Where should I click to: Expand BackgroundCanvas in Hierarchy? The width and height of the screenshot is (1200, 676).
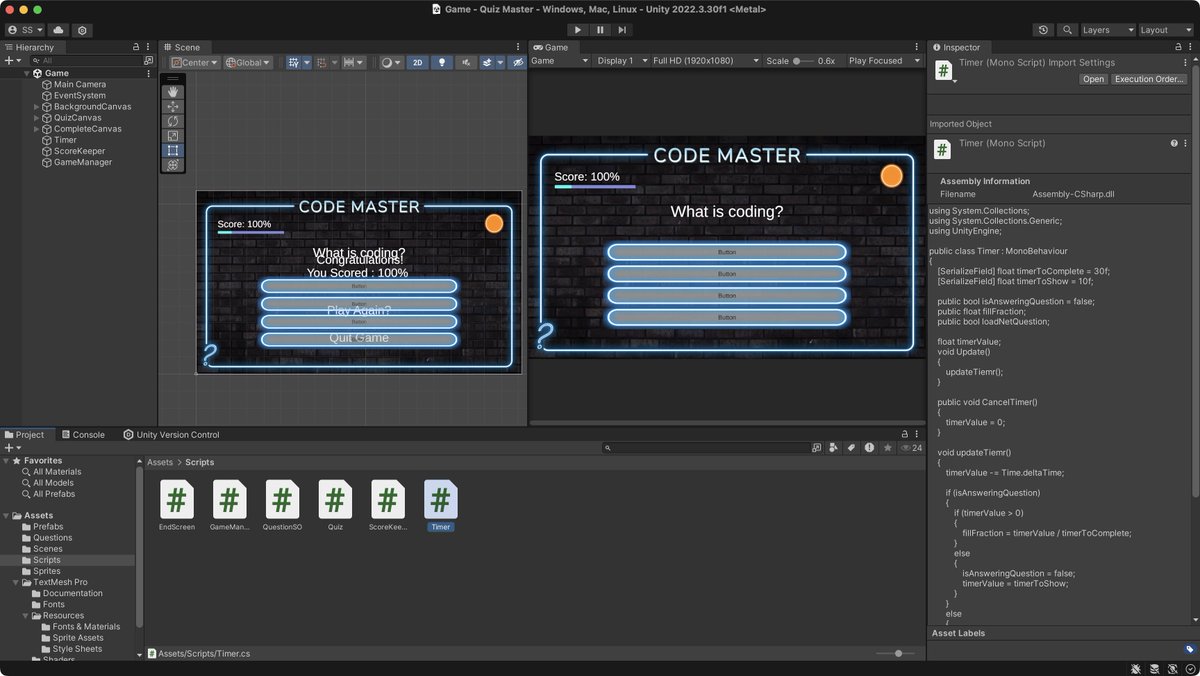[x=37, y=107]
